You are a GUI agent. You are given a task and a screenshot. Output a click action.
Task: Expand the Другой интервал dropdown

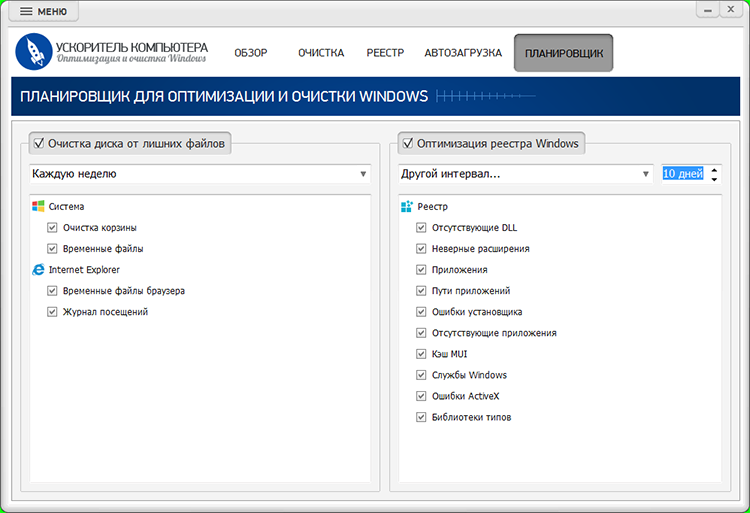tap(525, 174)
